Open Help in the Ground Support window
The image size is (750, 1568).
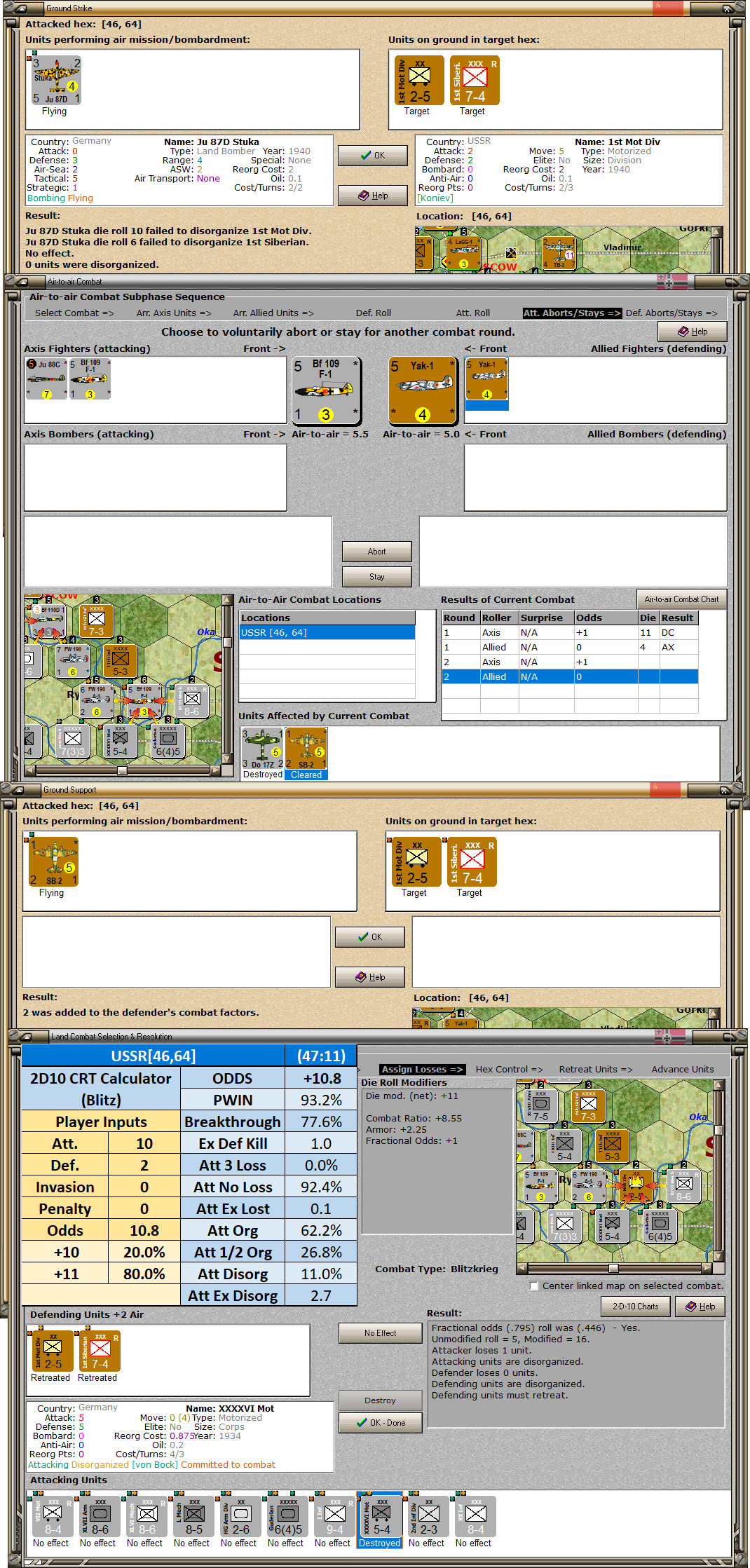(369, 977)
